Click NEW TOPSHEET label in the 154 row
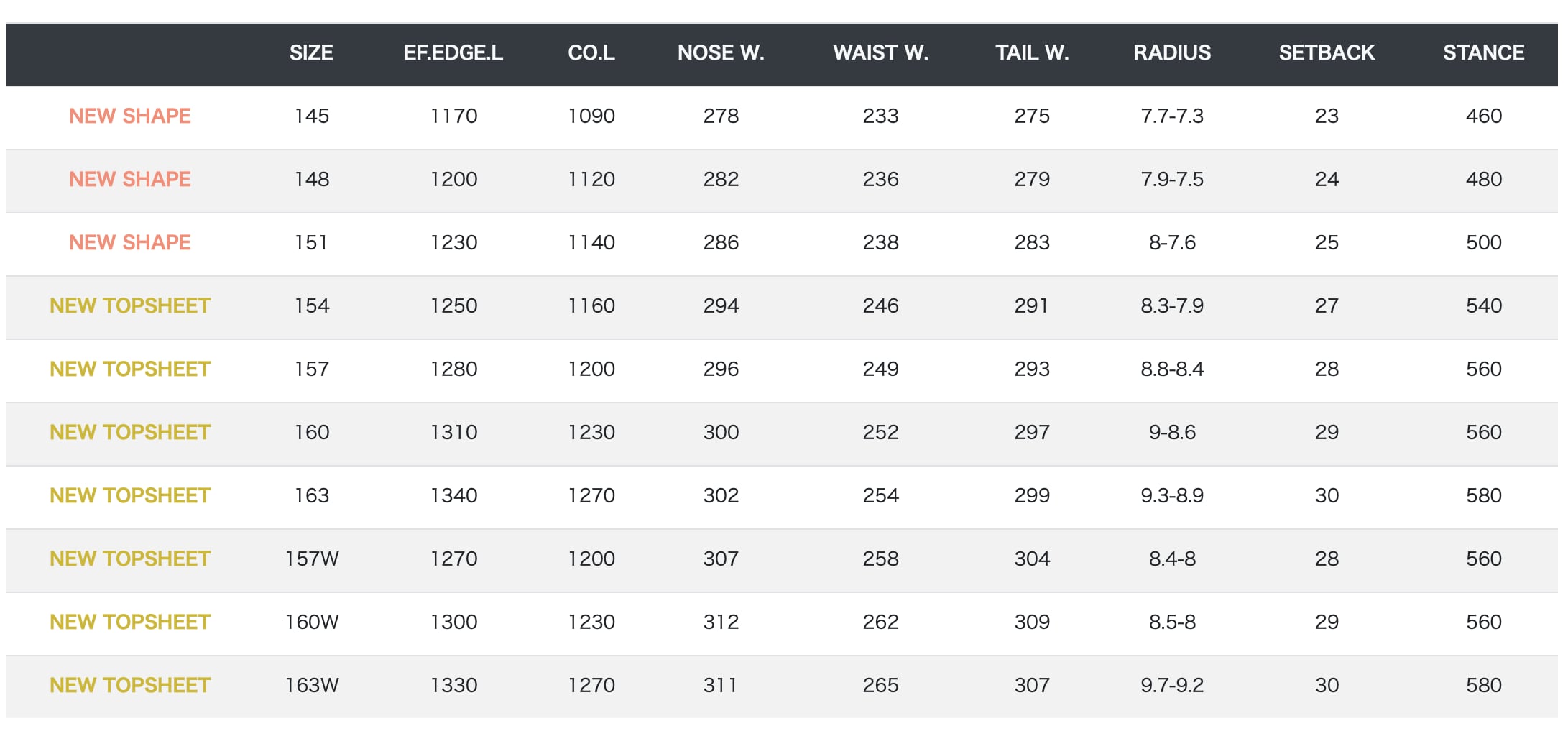This screenshot has height=749, width=1568. pos(130,306)
